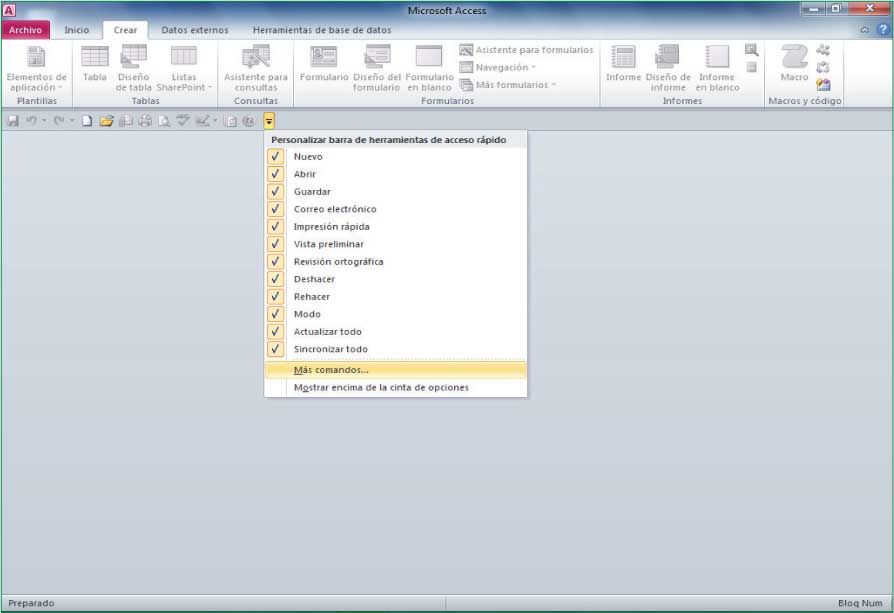894x613 pixels.
Task: Toggle Sincronizar todo option
Action: [396, 349]
